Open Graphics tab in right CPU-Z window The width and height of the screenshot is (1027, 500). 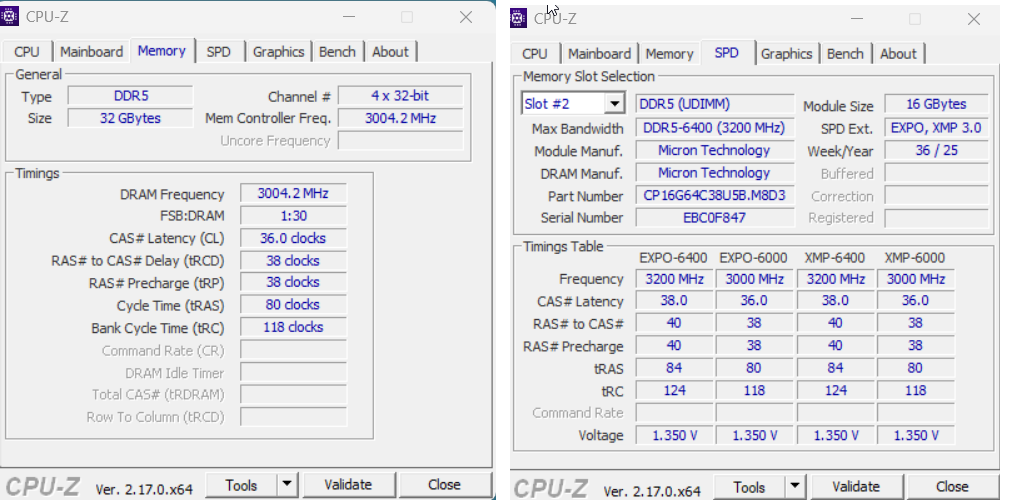click(x=787, y=54)
